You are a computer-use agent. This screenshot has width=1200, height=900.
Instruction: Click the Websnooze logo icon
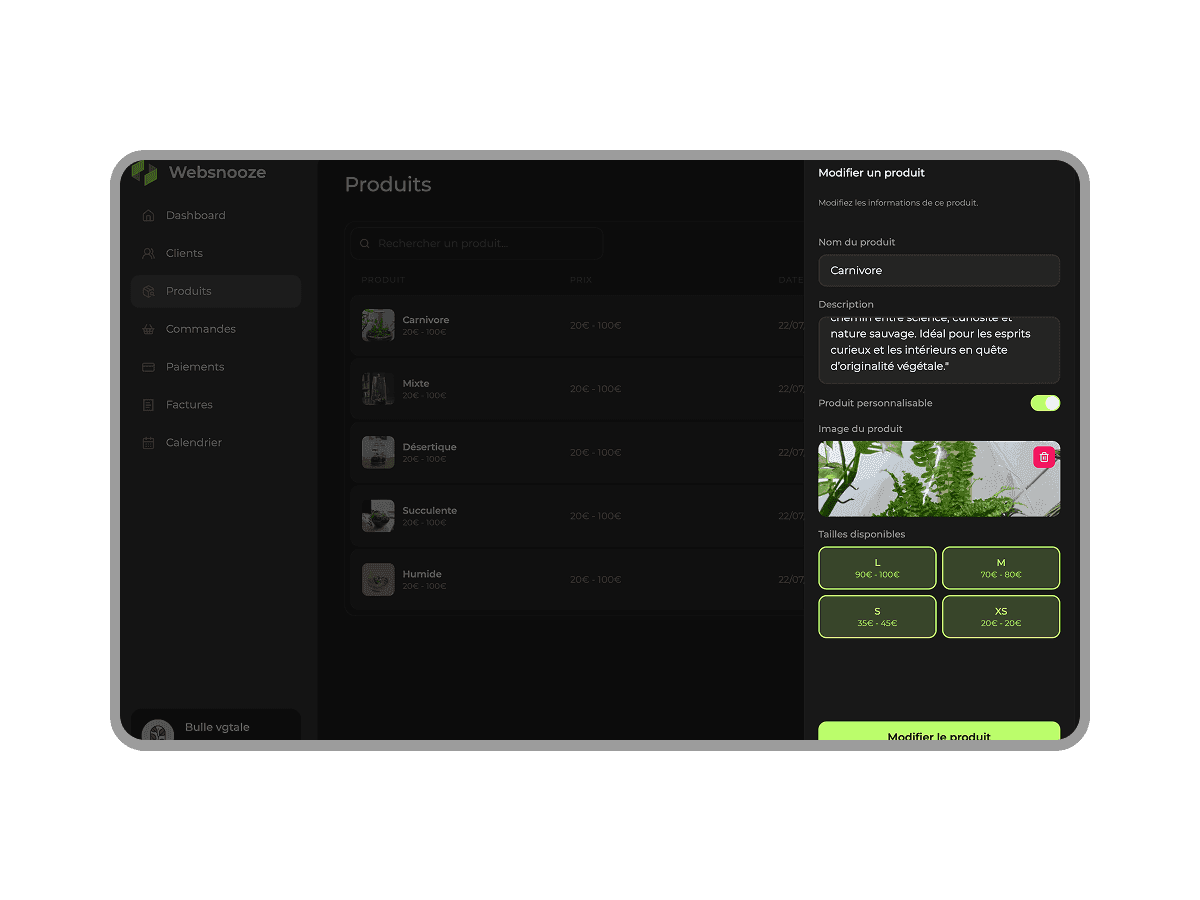point(145,173)
